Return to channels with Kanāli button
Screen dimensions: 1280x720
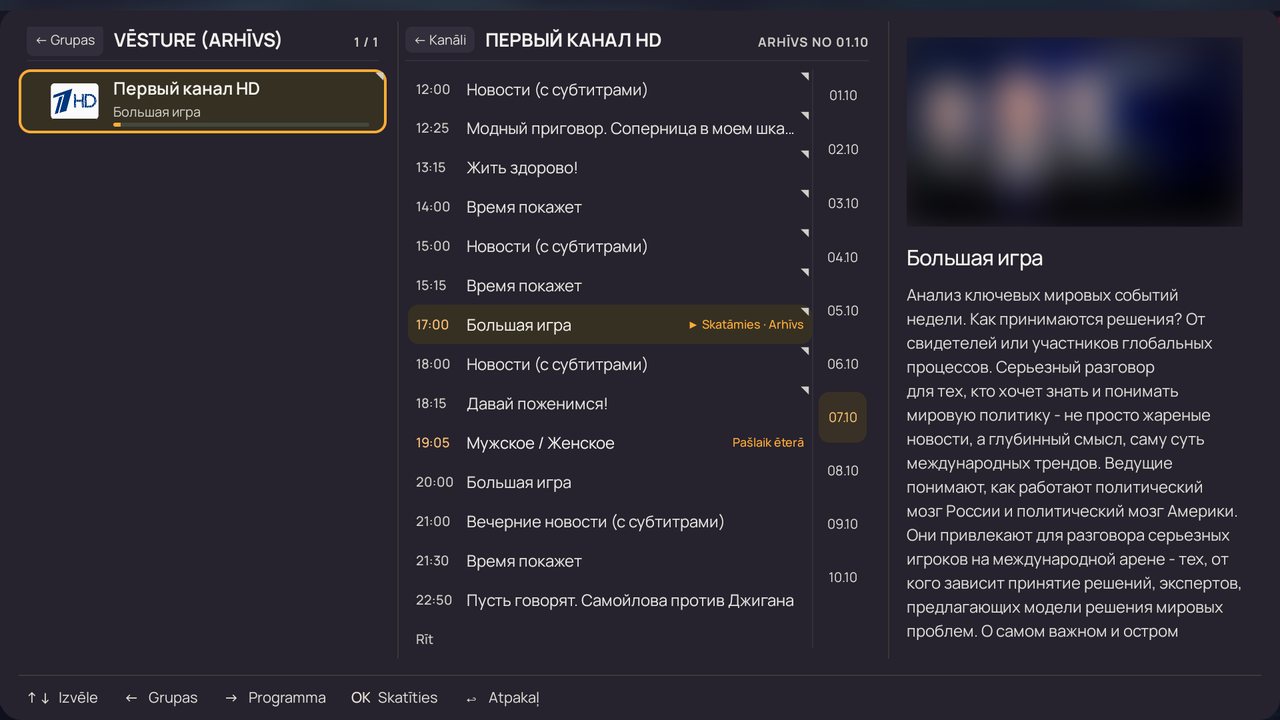pyautogui.click(x=440, y=40)
